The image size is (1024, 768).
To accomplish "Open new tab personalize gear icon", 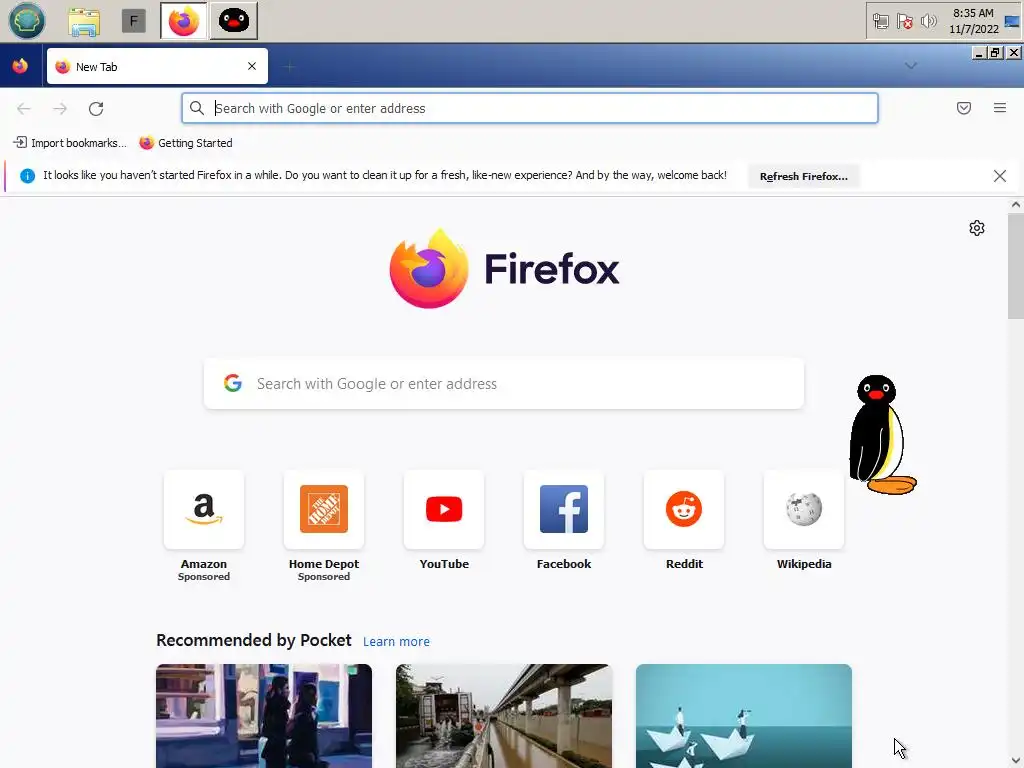I will click(x=977, y=228).
